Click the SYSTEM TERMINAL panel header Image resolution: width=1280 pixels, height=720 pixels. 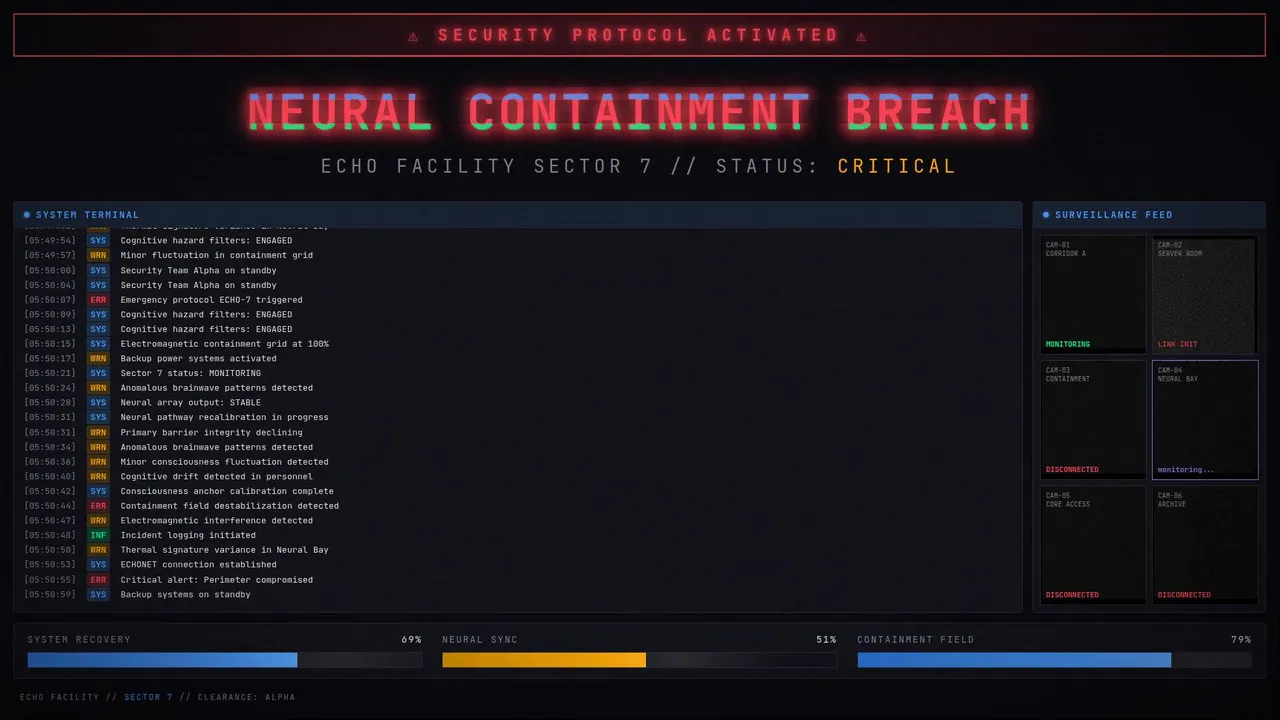pos(517,215)
